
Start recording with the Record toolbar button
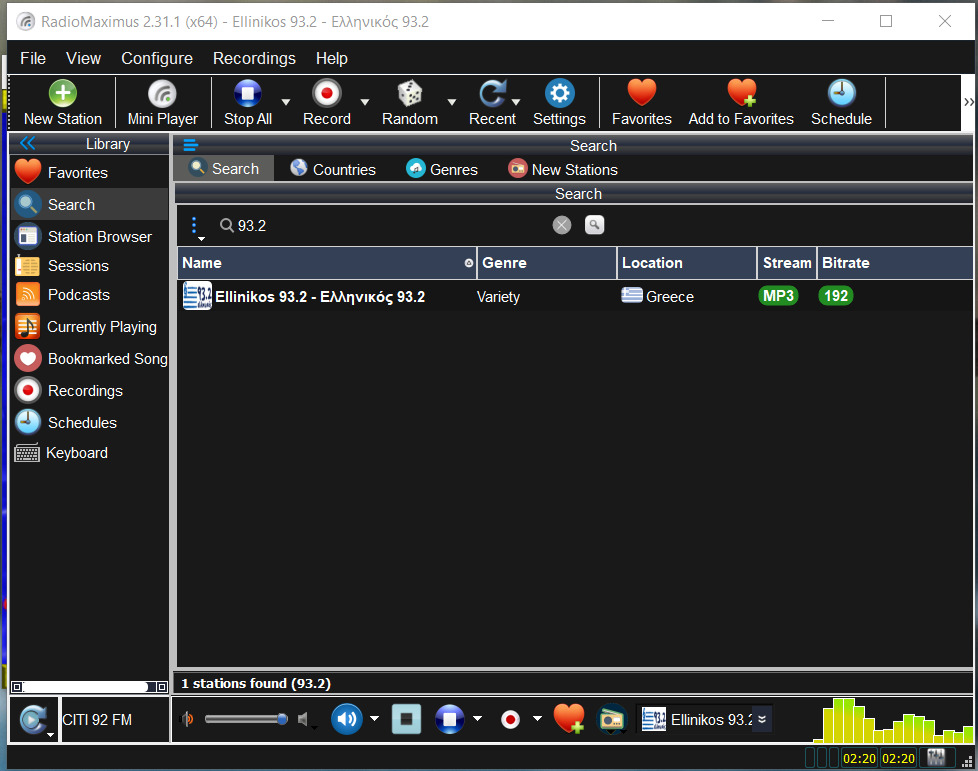tap(327, 103)
